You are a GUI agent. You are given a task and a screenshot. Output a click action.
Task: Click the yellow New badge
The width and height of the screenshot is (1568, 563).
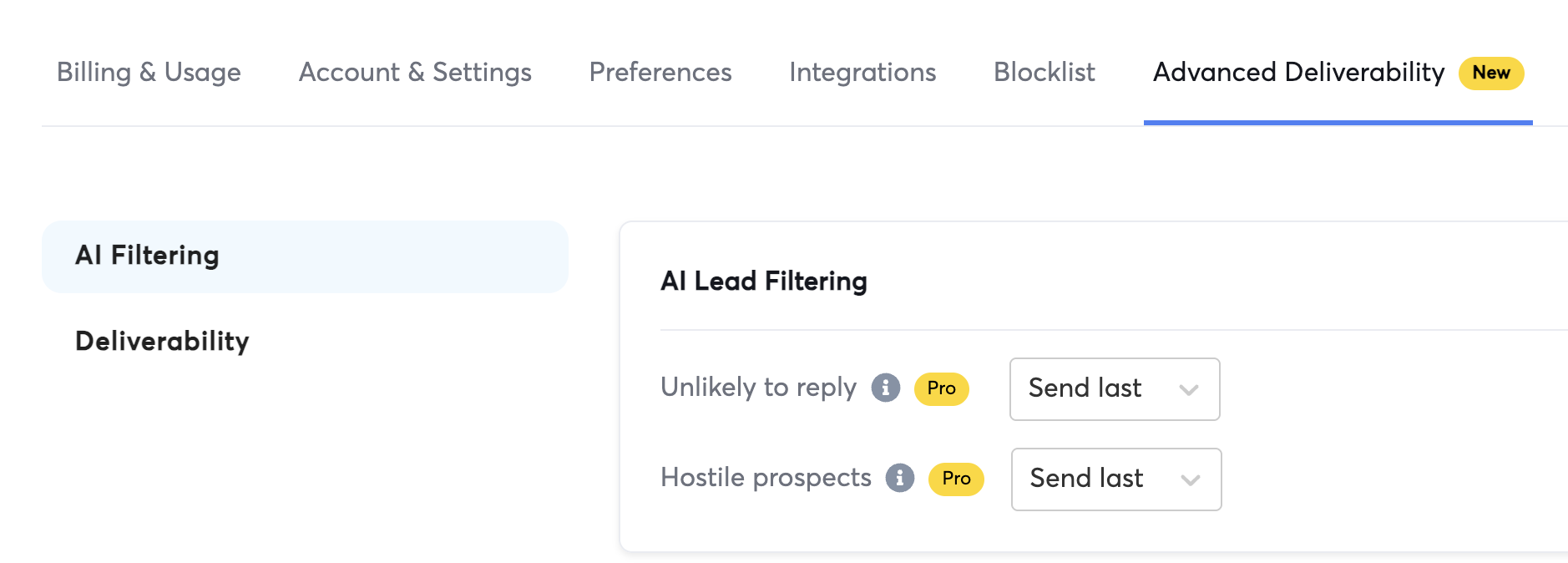1490,73
